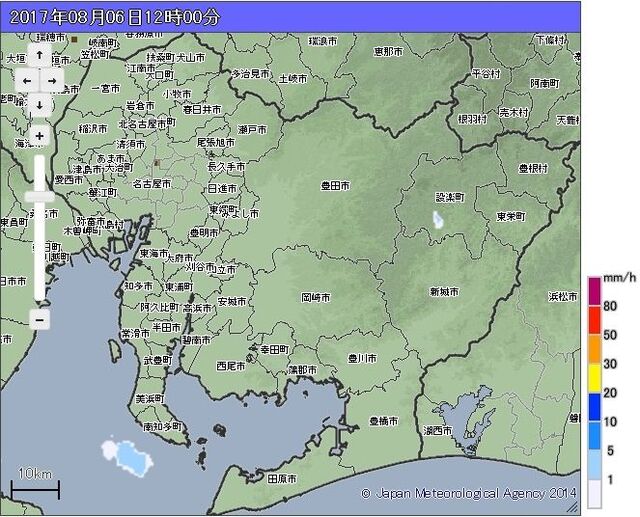The height and width of the screenshot is (517, 640).
Task: Click the 豊川市 map label
Action: tap(362, 358)
